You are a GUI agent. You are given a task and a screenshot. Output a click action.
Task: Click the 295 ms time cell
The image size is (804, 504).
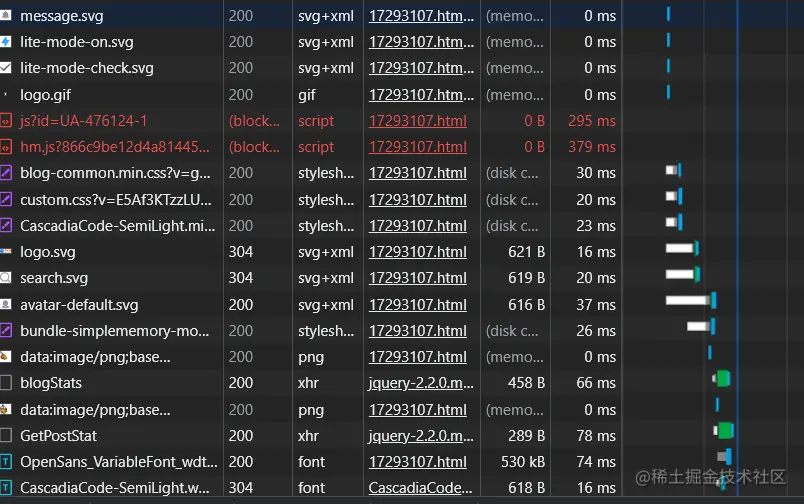point(592,121)
